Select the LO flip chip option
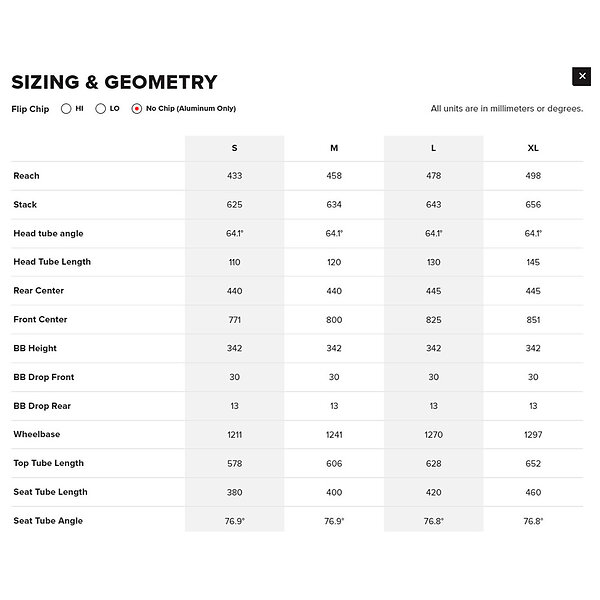600x600 pixels. tap(101, 108)
